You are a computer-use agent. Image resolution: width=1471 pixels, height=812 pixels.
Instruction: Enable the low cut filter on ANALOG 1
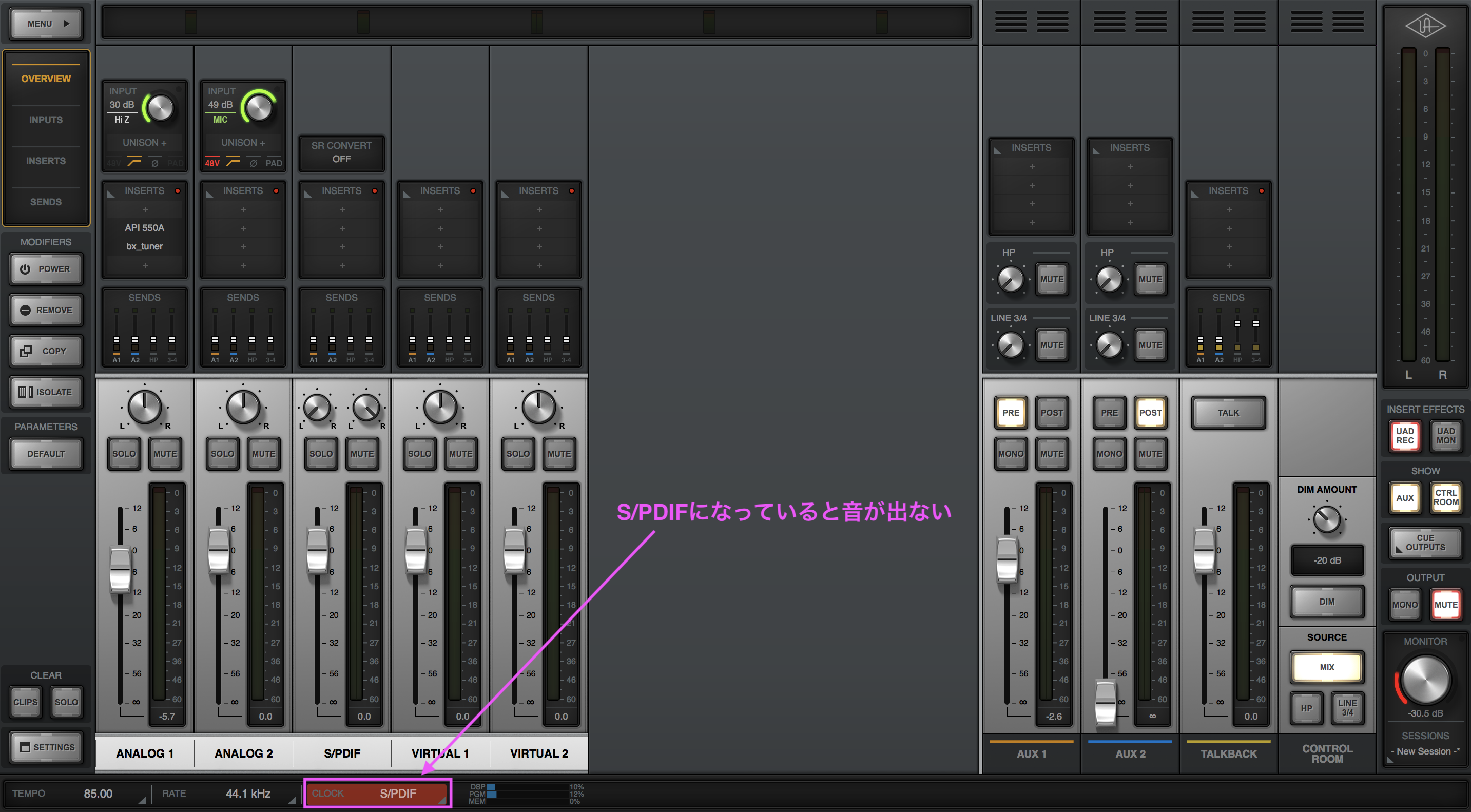tap(135, 163)
